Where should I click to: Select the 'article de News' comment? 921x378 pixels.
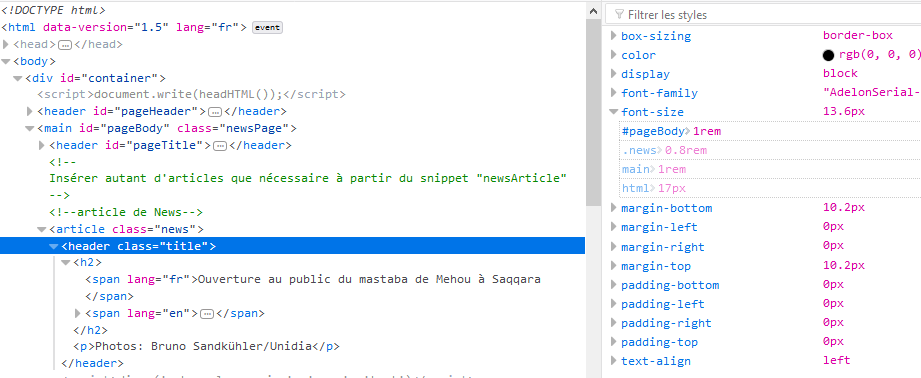[x=126, y=212]
